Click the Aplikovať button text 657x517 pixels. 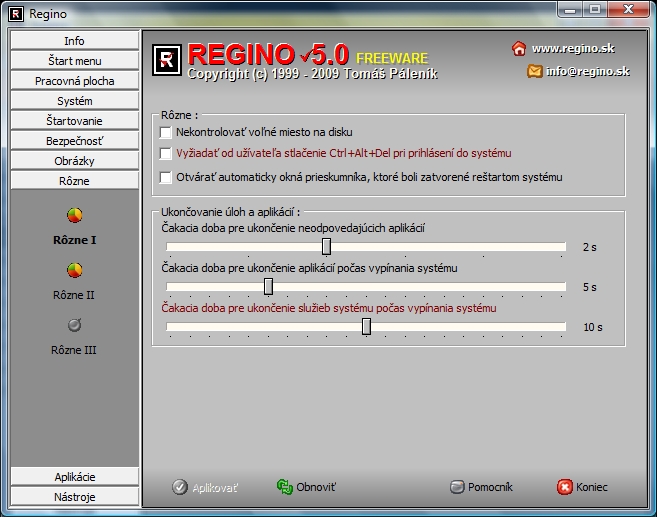tap(215, 488)
